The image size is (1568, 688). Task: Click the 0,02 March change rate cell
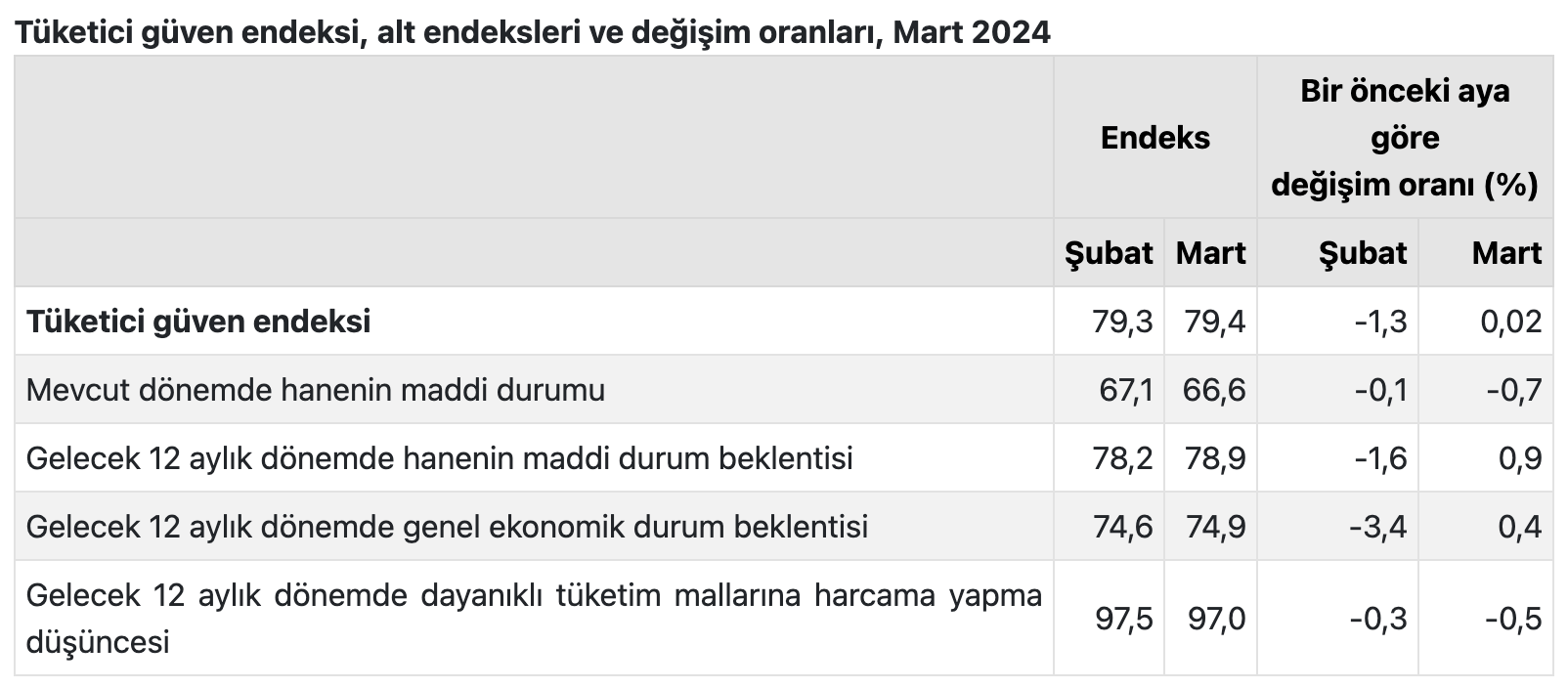click(1511, 322)
